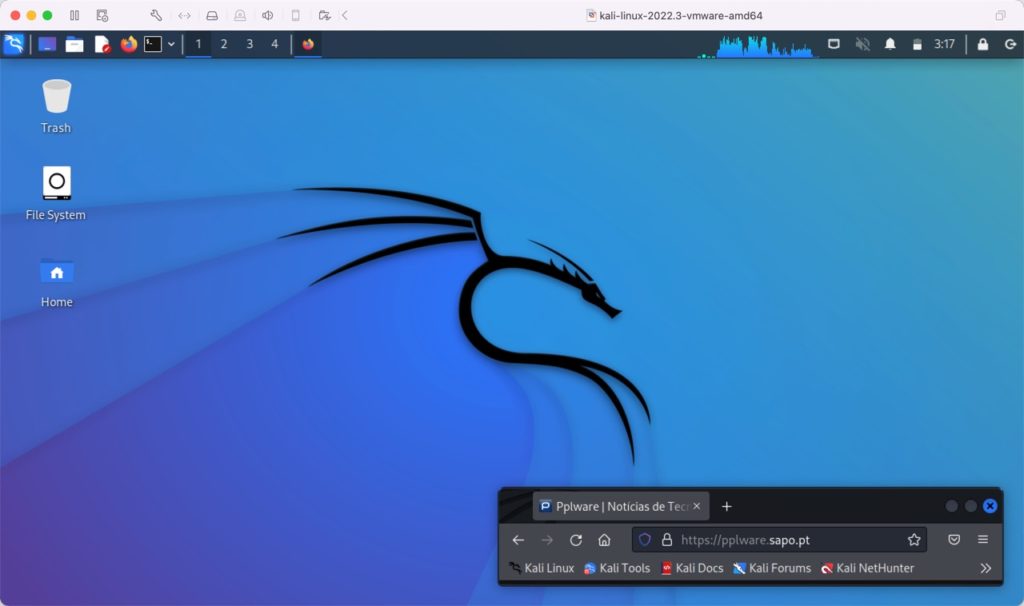Click the VMware CD/DVD drive icon
This screenshot has width=1024, height=606.
(x=240, y=15)
